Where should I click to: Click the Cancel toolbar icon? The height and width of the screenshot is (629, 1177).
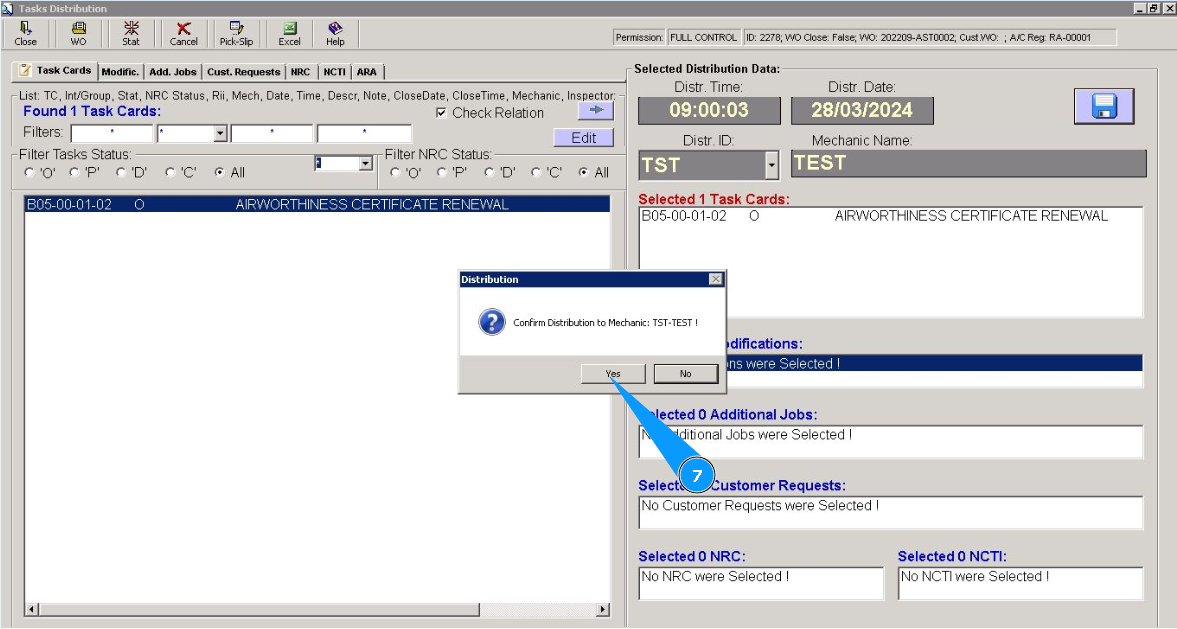coord(183,34)
